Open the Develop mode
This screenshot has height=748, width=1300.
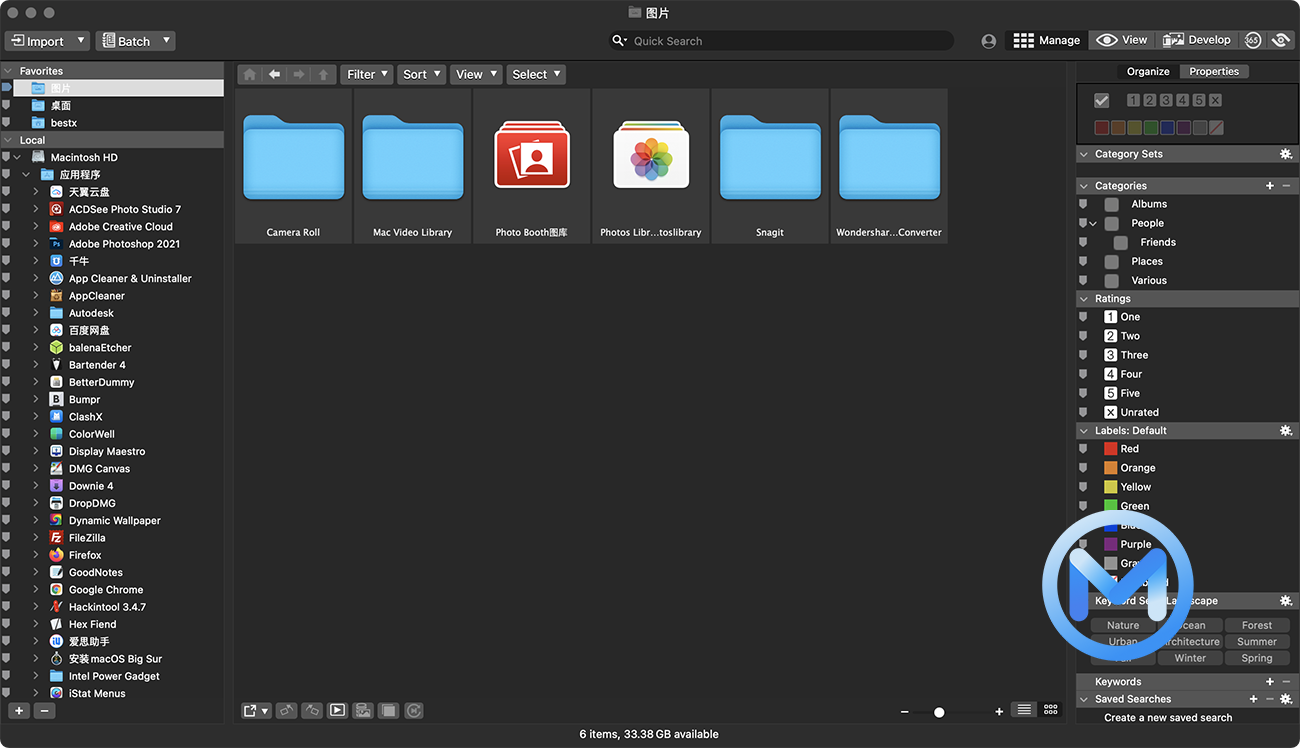click(x=1196, y=40)
